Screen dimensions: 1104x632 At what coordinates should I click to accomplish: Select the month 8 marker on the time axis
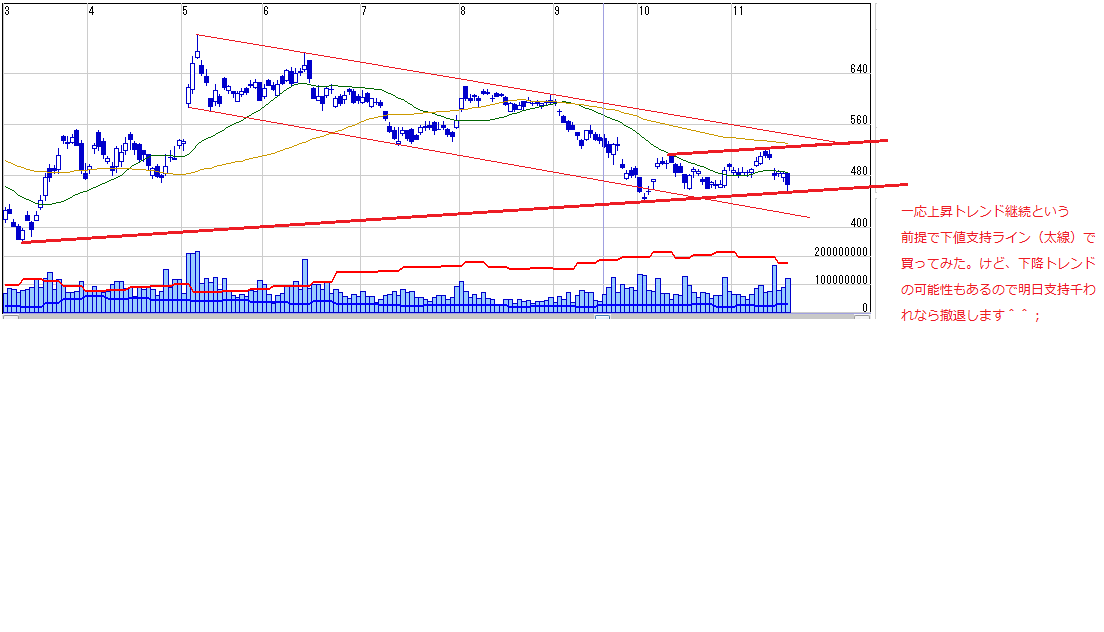click(463, 11)
